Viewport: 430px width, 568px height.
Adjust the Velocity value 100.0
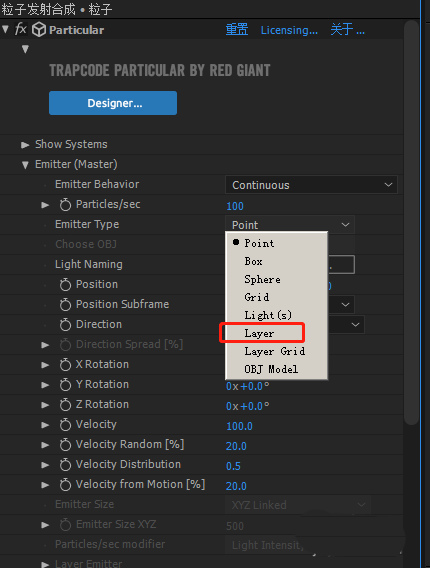[239, 426]
